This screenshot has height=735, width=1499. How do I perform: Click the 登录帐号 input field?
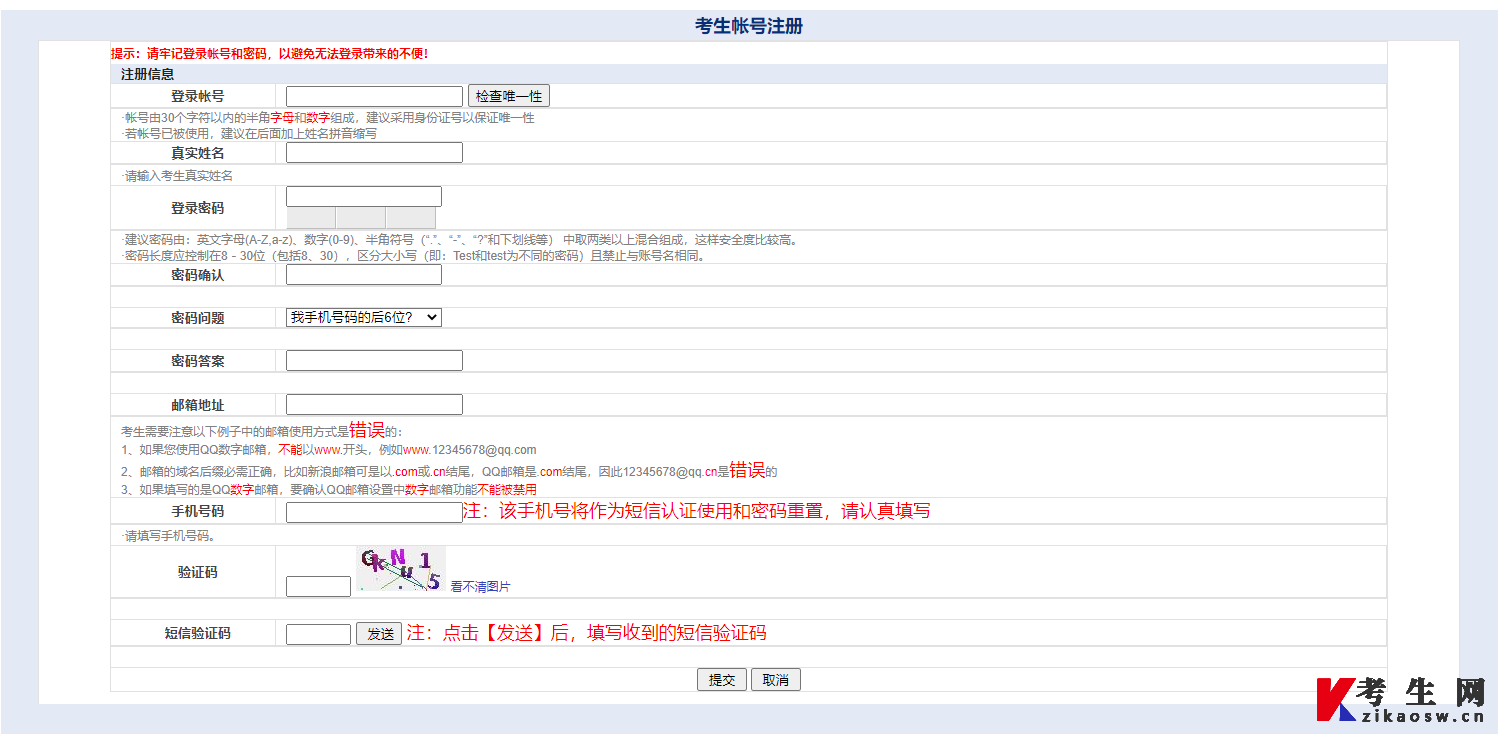[x=374, y=96]
